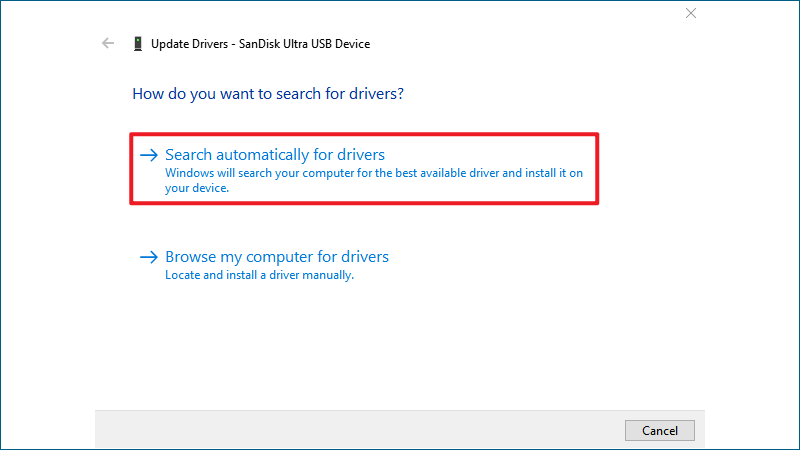Go back using the left arrow icon

(108, 43)
